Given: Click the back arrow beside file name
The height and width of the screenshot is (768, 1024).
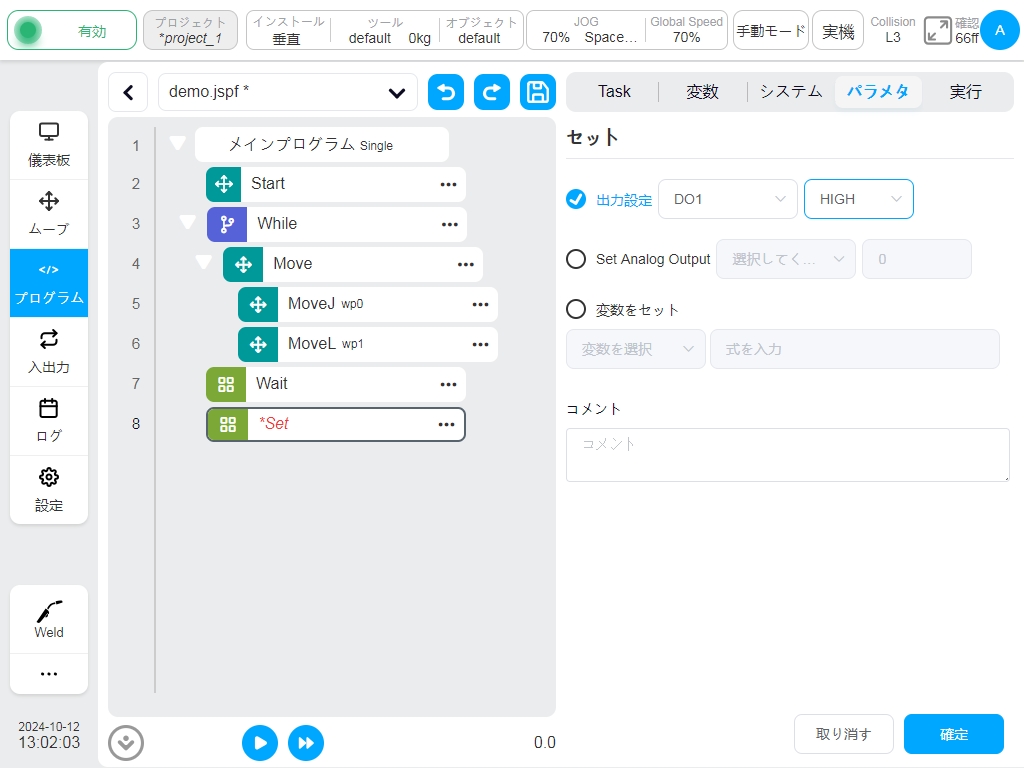Looking at the screenshot, I should point(129,92).
